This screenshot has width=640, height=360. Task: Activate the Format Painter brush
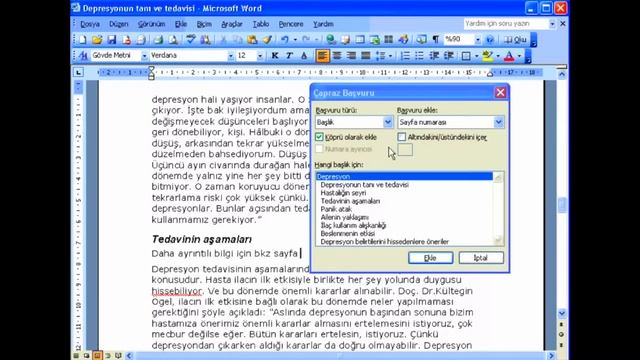(267, 40)
